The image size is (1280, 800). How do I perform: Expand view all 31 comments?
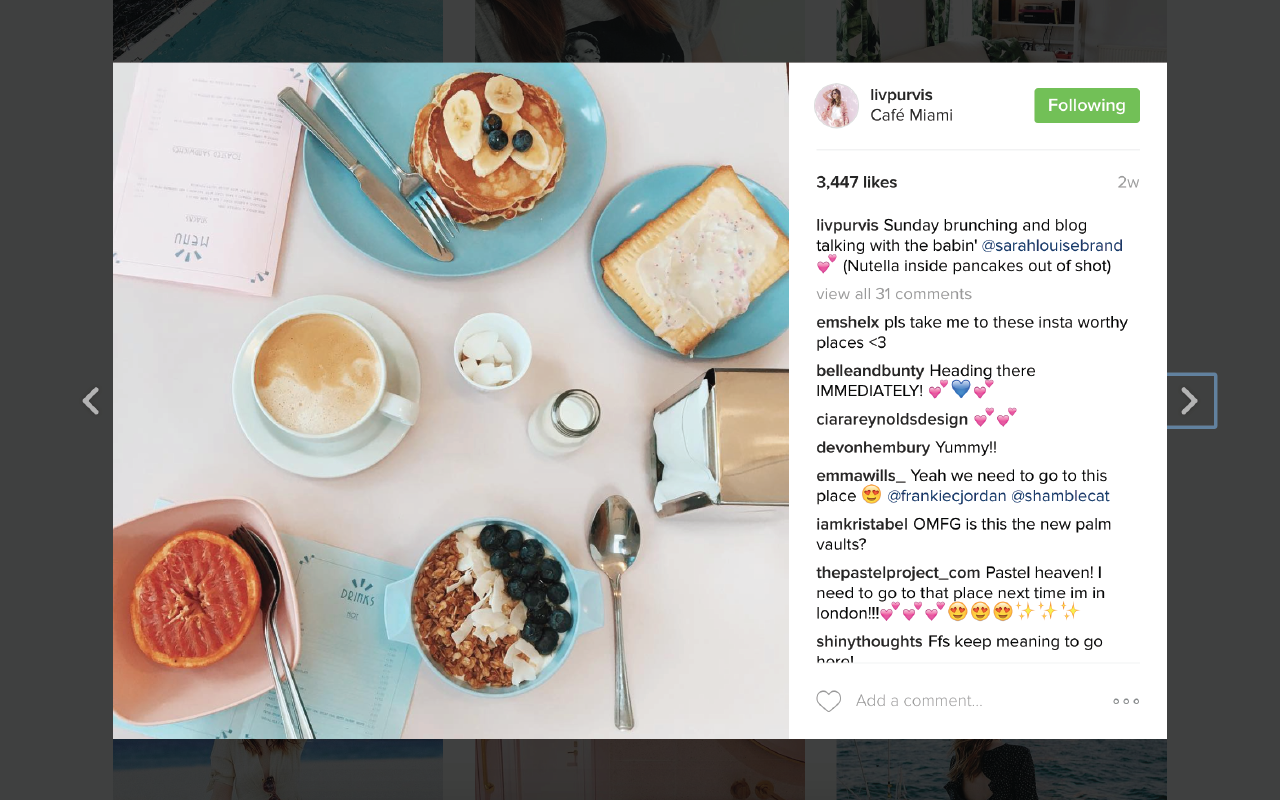(894, 294)
